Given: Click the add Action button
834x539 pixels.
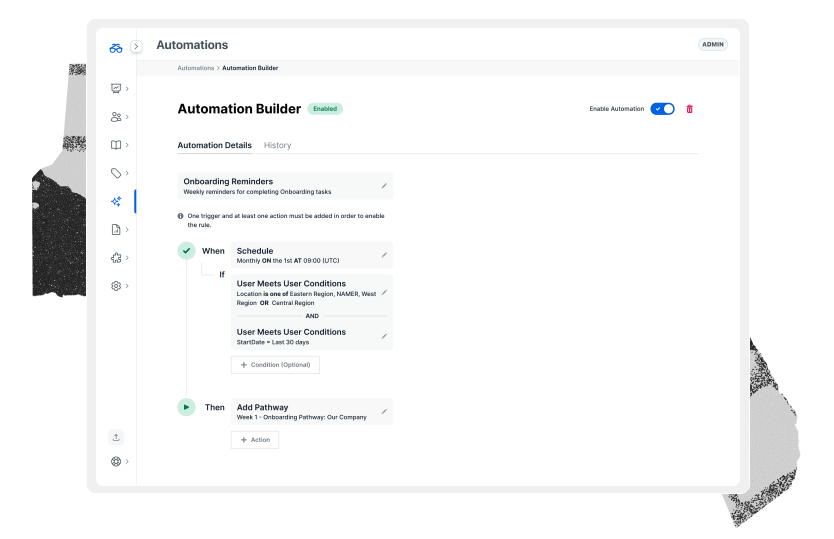Looking at the screenshot, I should (x=255, y=440).
